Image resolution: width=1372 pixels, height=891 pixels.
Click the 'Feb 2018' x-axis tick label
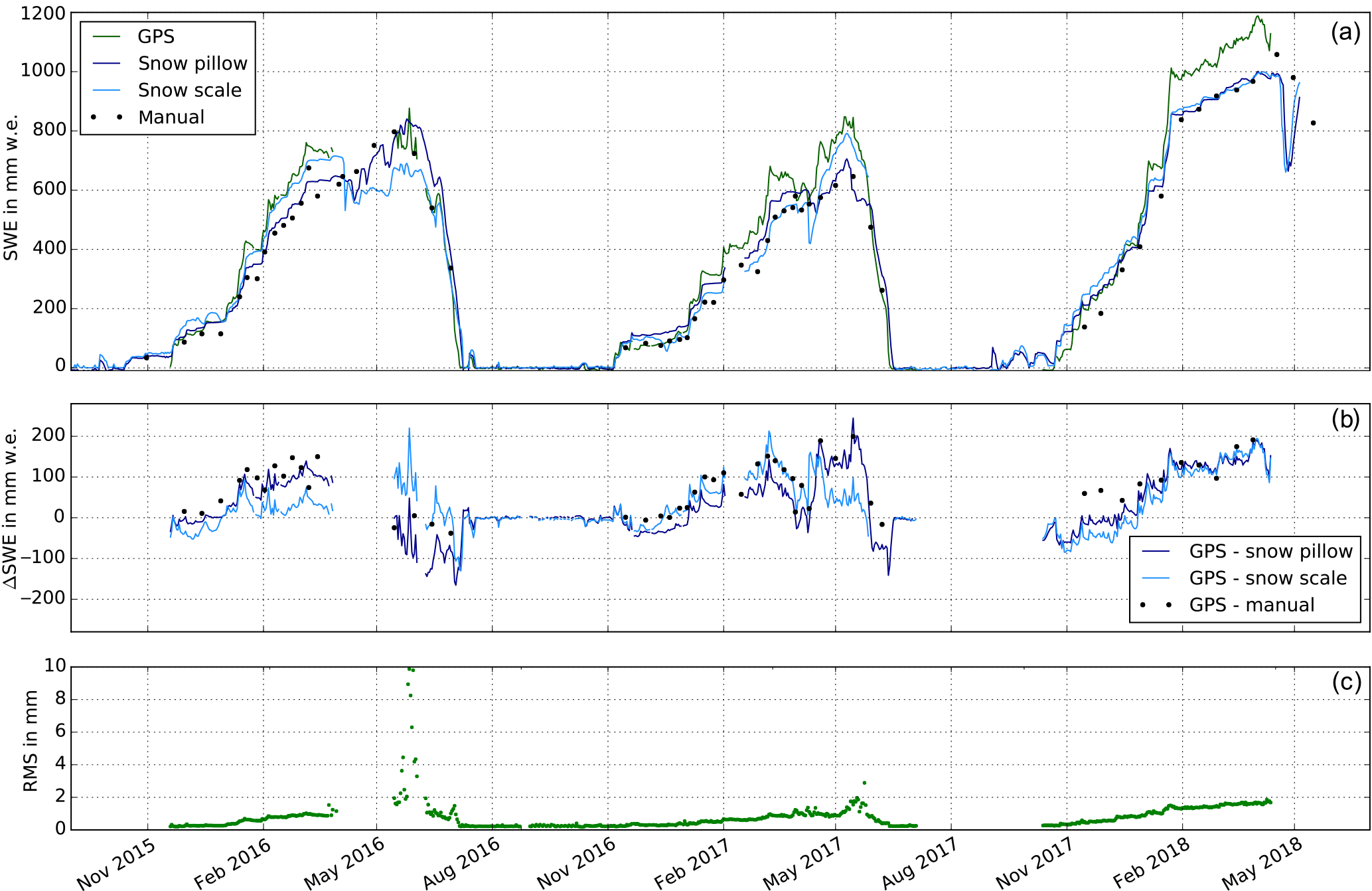pos(1152,863)
